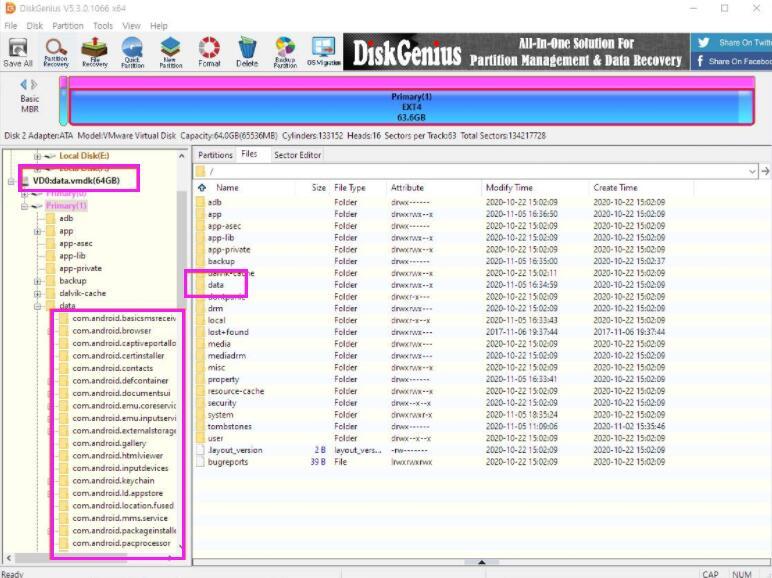Click the tree panel scroll-up arrow
The image size is (772, 578).
(x=182, y=156)
